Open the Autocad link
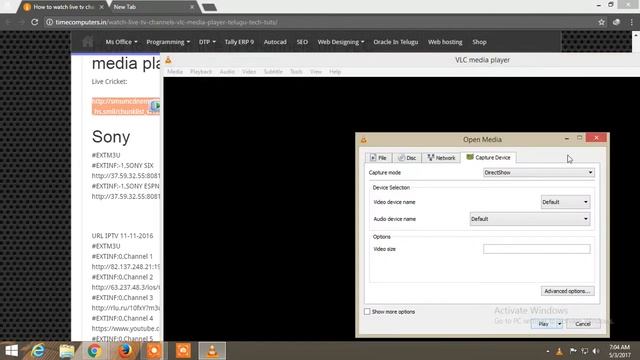Screen dimensions: 640x360 [275, 42]
